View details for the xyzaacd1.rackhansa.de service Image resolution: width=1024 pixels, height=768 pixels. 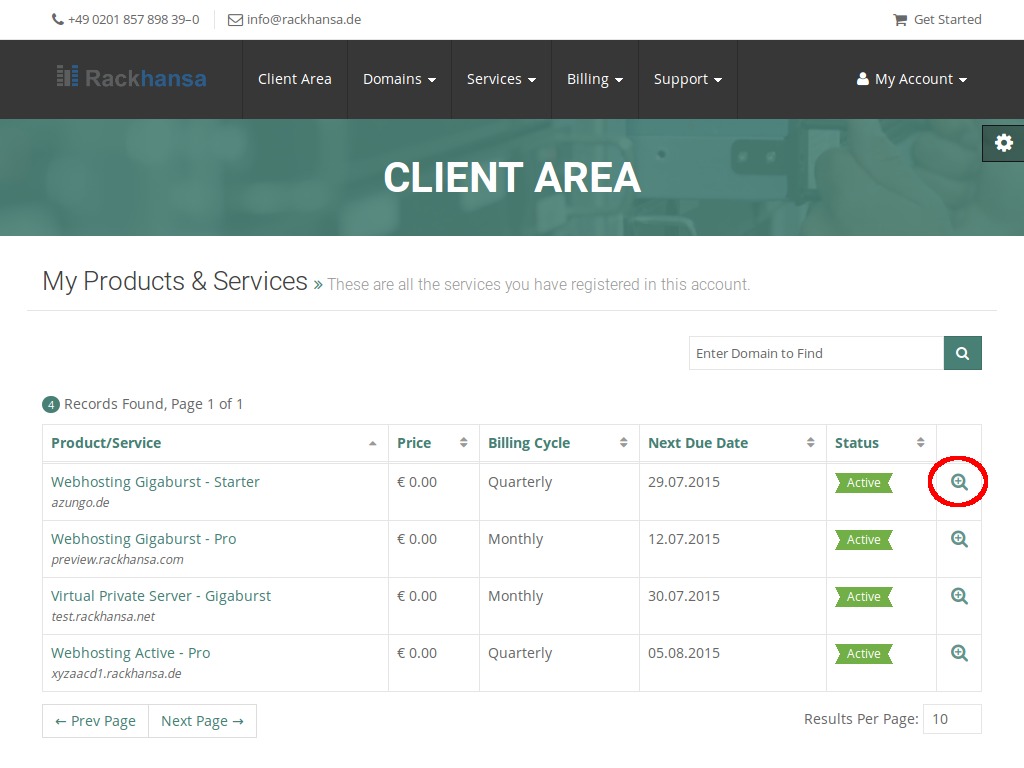(x=959, y=652)
